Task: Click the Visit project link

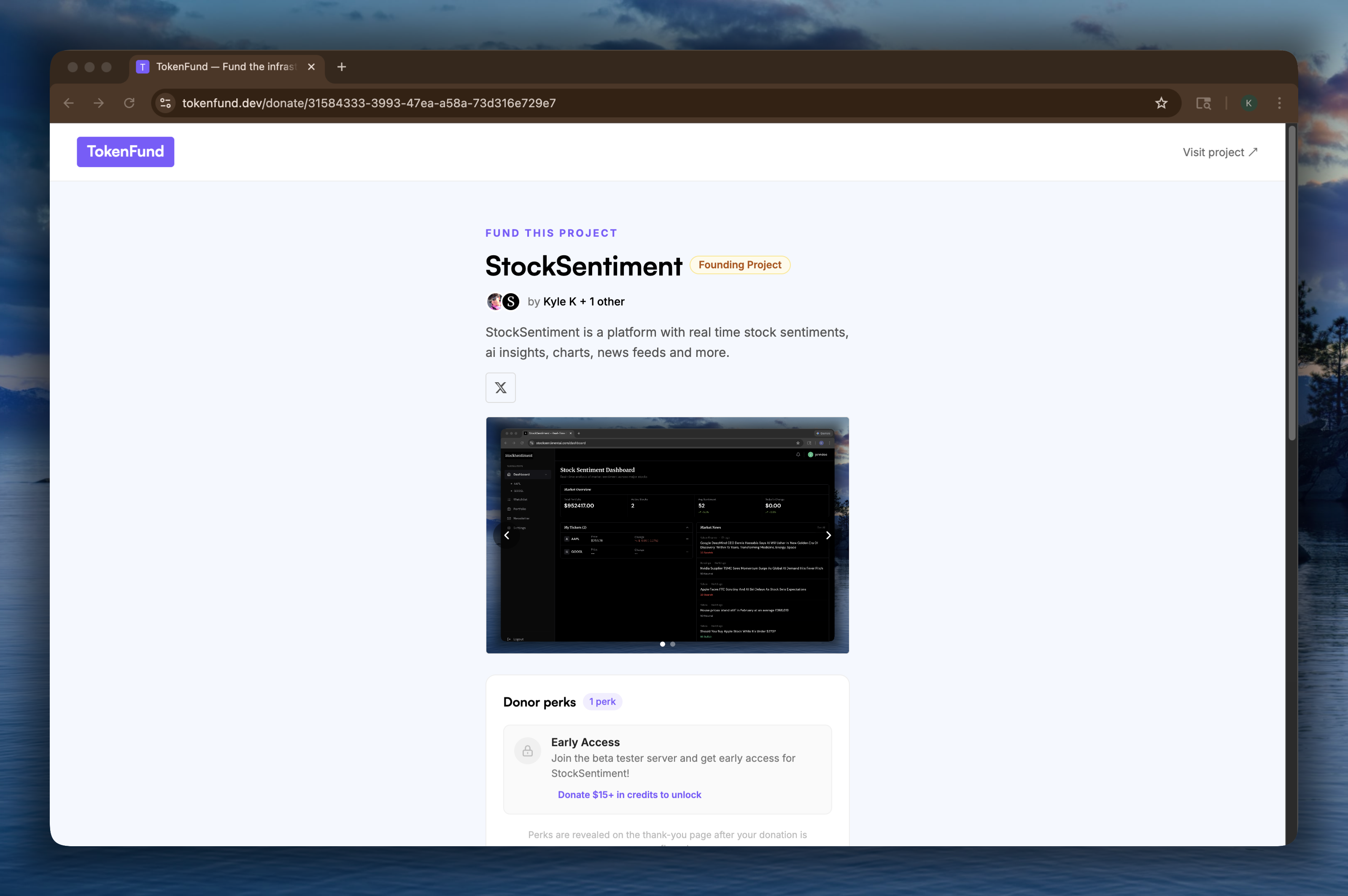Action: 1220,151
